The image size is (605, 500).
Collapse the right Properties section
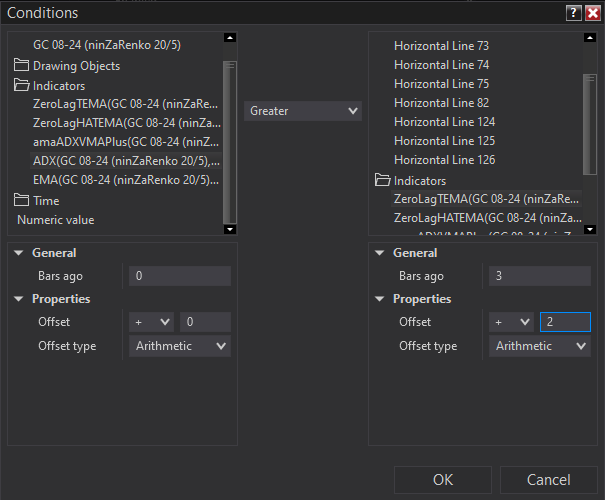pos(380,299)
